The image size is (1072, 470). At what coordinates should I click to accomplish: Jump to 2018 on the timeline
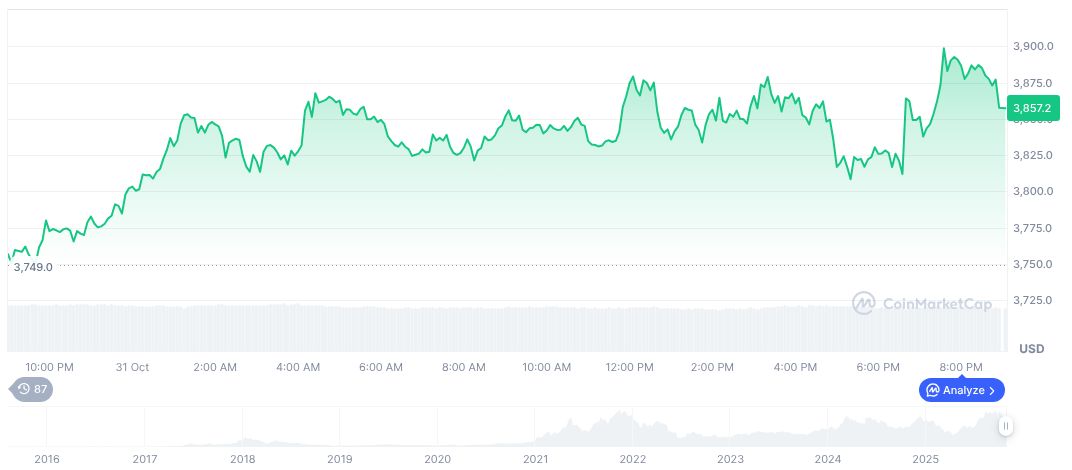tap(242, 459)
